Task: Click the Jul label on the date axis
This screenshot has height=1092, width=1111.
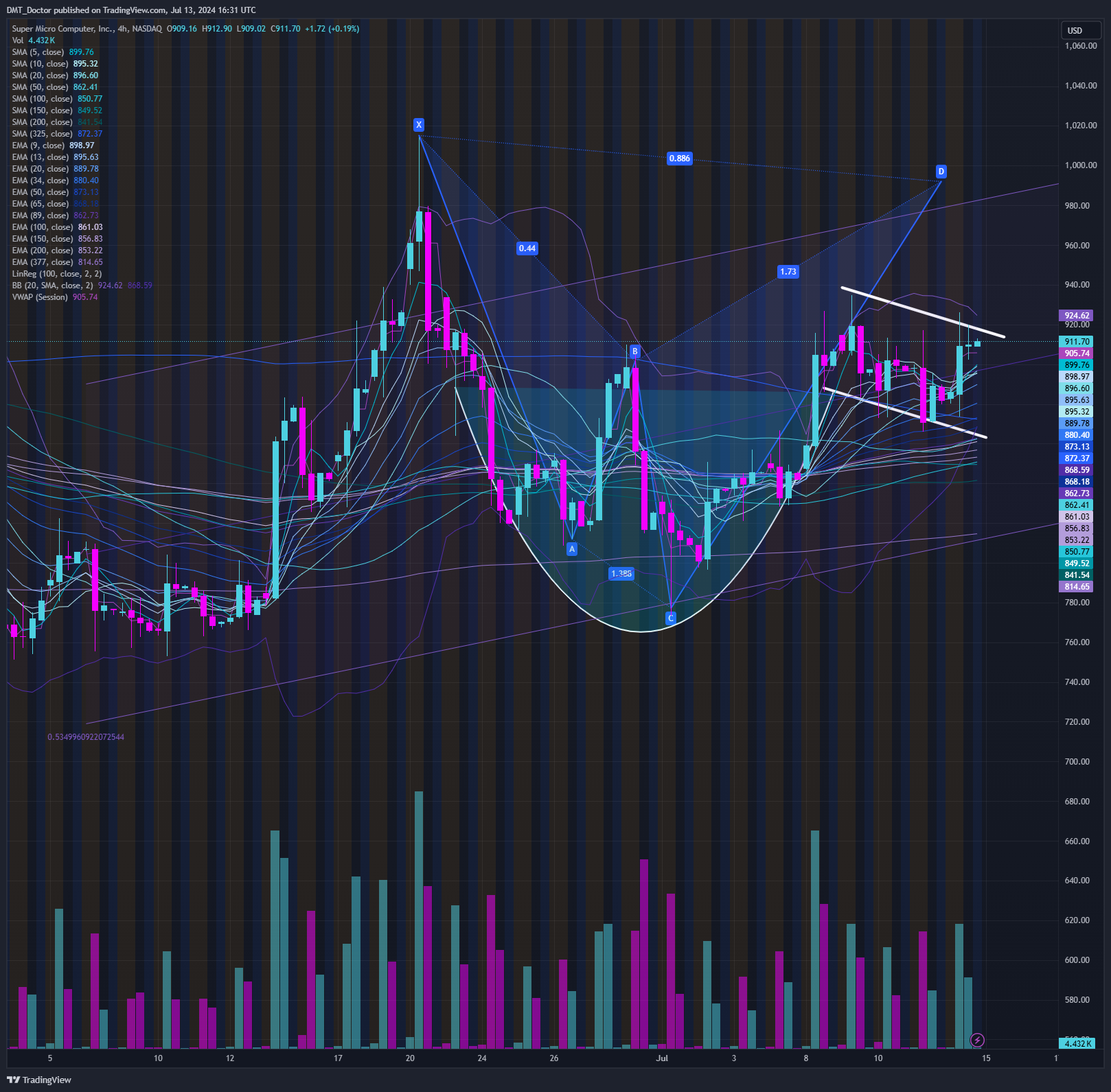Action: click(x=662, y=1058)
